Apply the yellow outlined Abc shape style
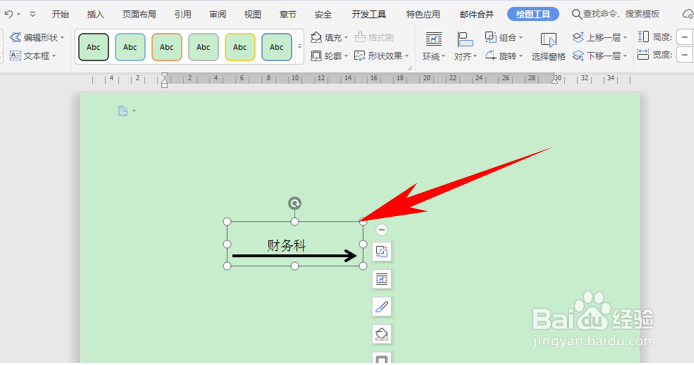The image size is (694, 365). [240, 47]
